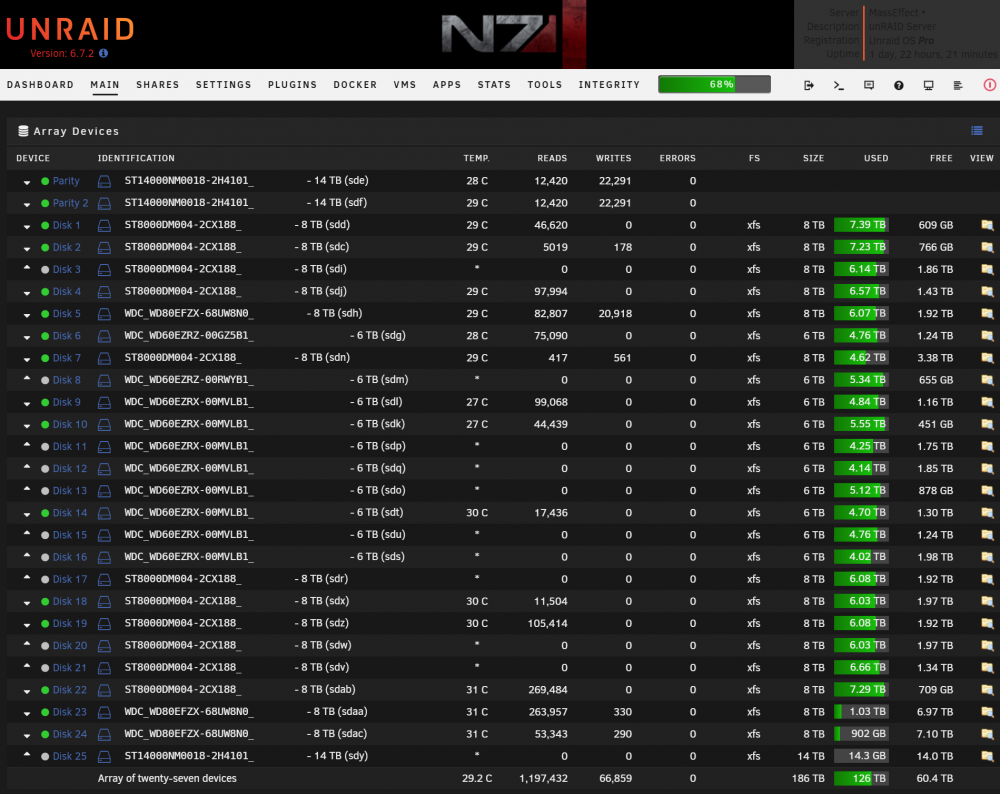Click the logout icon in the top bar
The width and height of the screenshot is (1000, 794).
click(x=809, y=85)
